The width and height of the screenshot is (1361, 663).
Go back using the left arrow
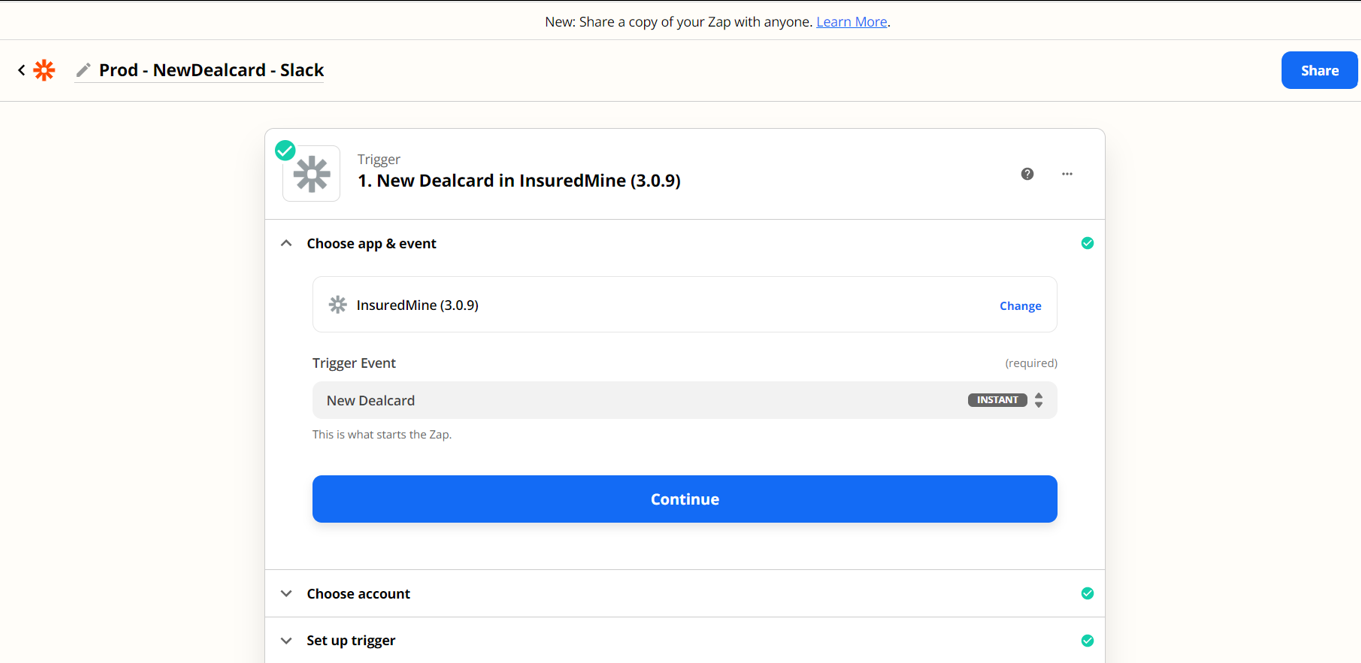click(21, 70)
